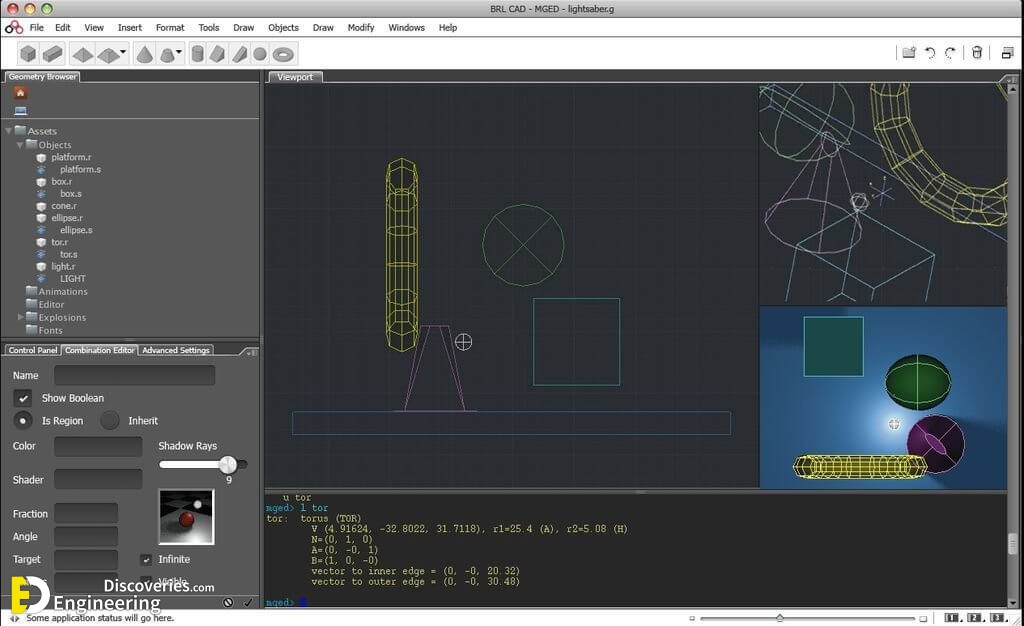
Task: Open the View menu
Action: (94, 27)
